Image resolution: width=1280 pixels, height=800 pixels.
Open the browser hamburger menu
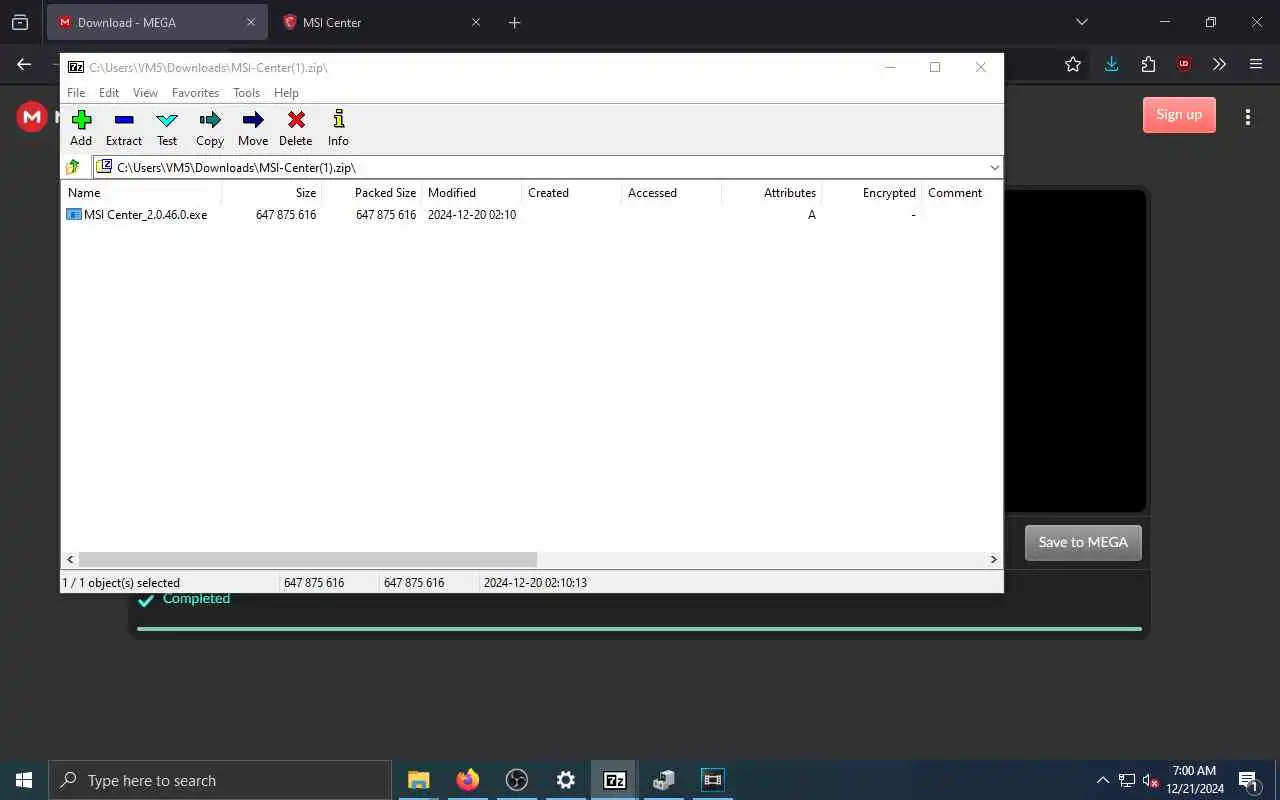(x=1256, y=64)
